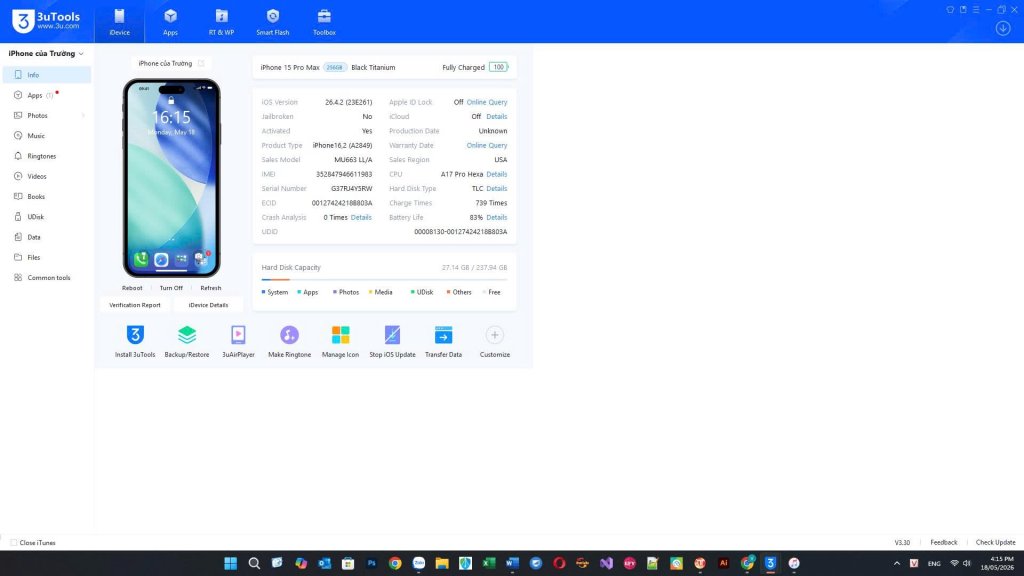
Task: Open iCloud Details link
Action: click(x=496, y=117)
